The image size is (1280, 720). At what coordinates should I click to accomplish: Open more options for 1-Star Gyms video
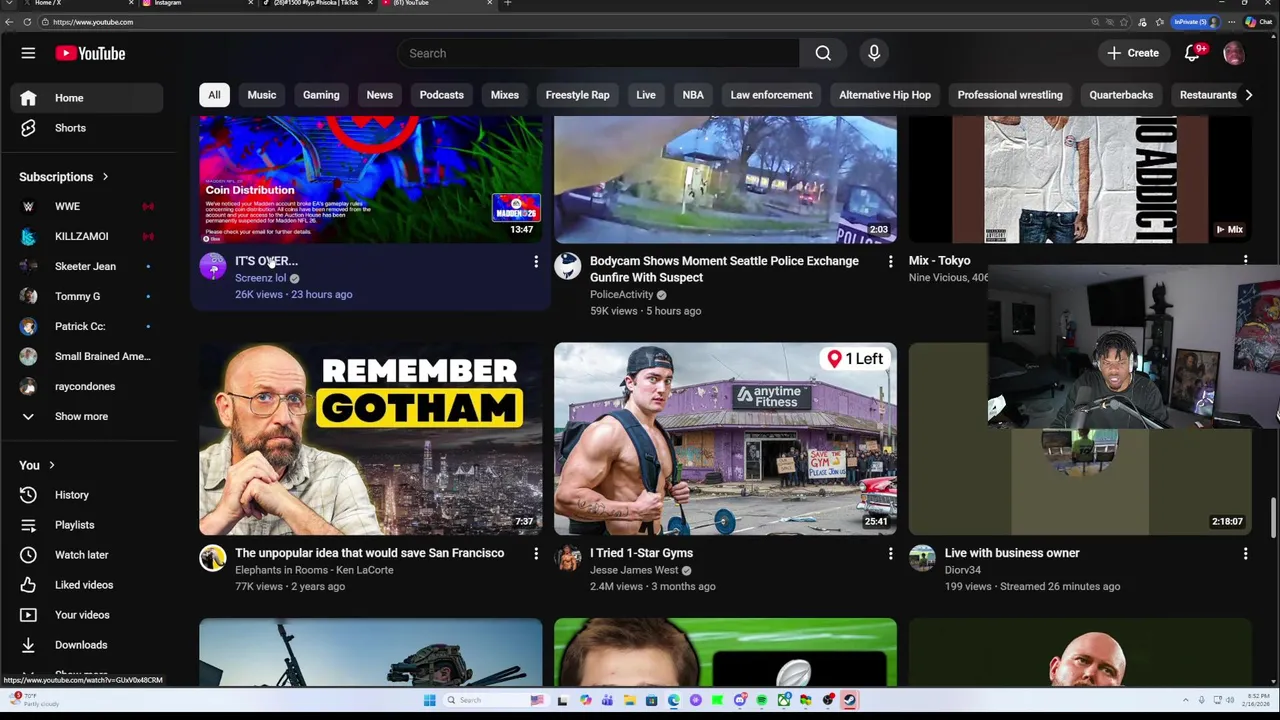[x=890, y=553]
